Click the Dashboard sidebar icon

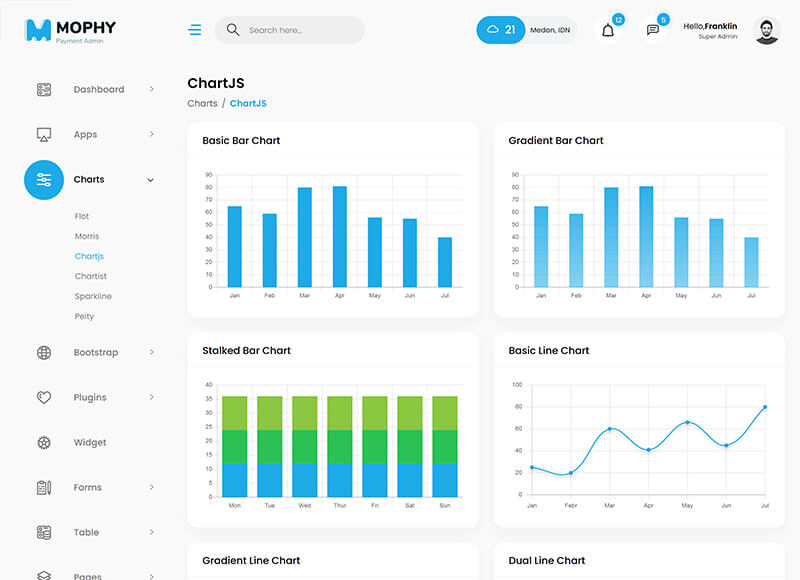click(44, 90)
